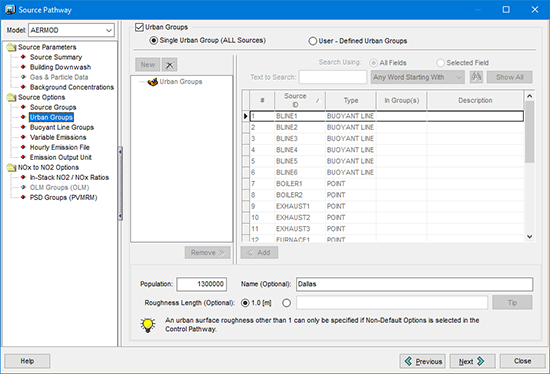Click the Text to Search input field

tap(333, 77)
